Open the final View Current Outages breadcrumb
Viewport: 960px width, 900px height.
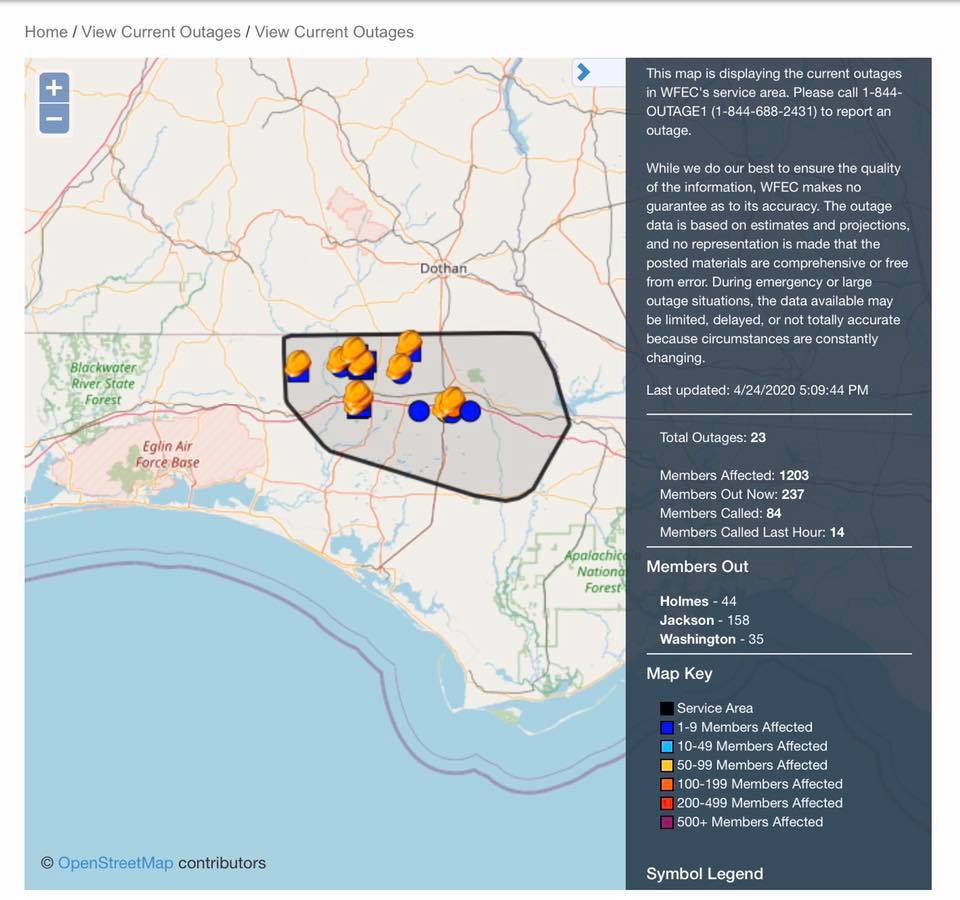[x=334, y=32]
